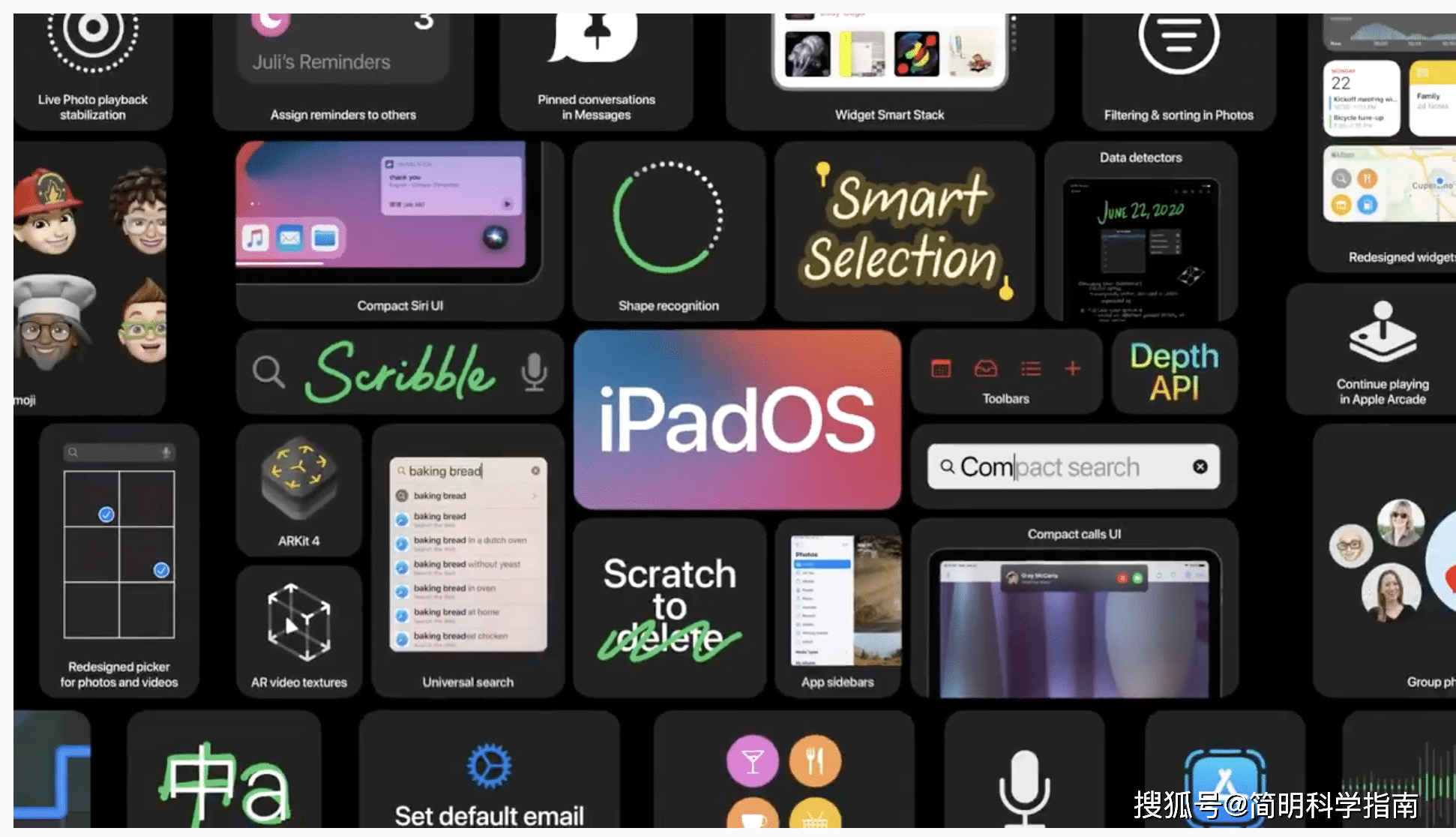Open Filtering and sorting in Photos

click(x=1178, y=66)
